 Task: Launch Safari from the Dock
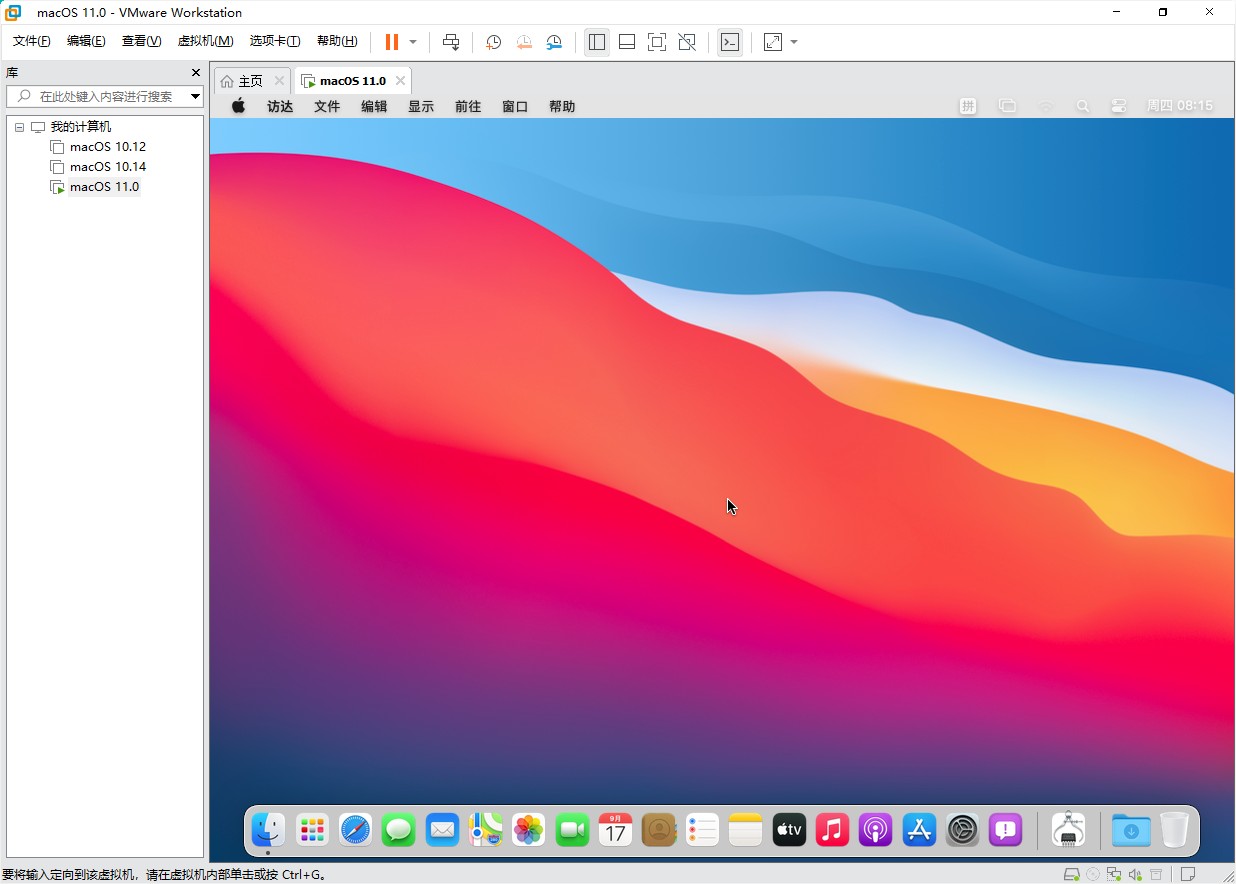pos(354,830)
